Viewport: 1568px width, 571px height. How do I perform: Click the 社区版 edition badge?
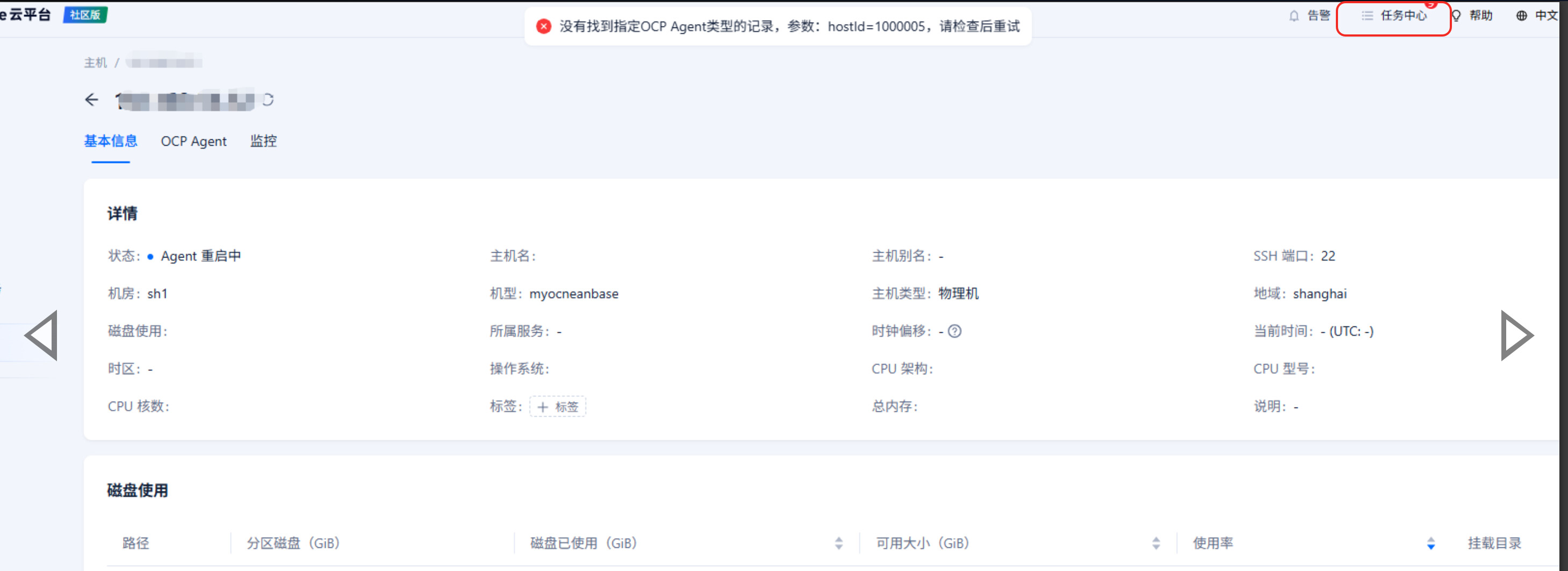coord(85,15)
